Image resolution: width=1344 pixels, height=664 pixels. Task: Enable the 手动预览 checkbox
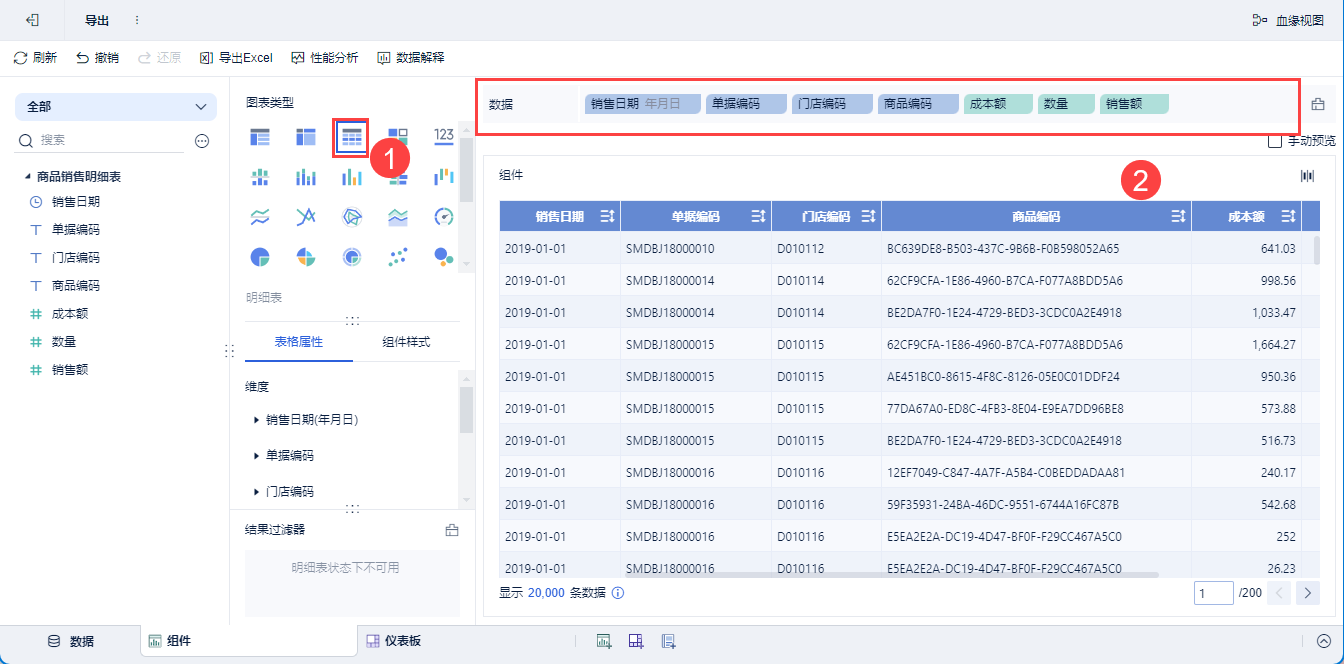[1274, 141]
